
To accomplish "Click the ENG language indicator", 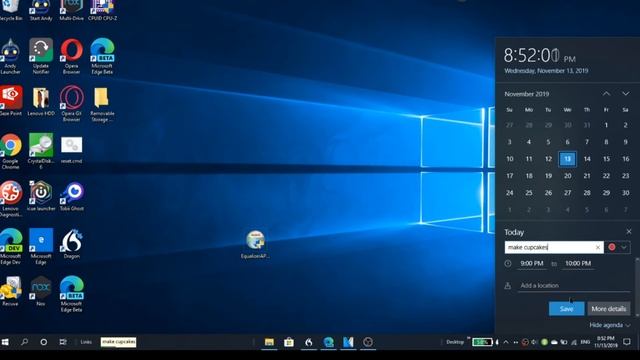I will (x=585, y=342).
